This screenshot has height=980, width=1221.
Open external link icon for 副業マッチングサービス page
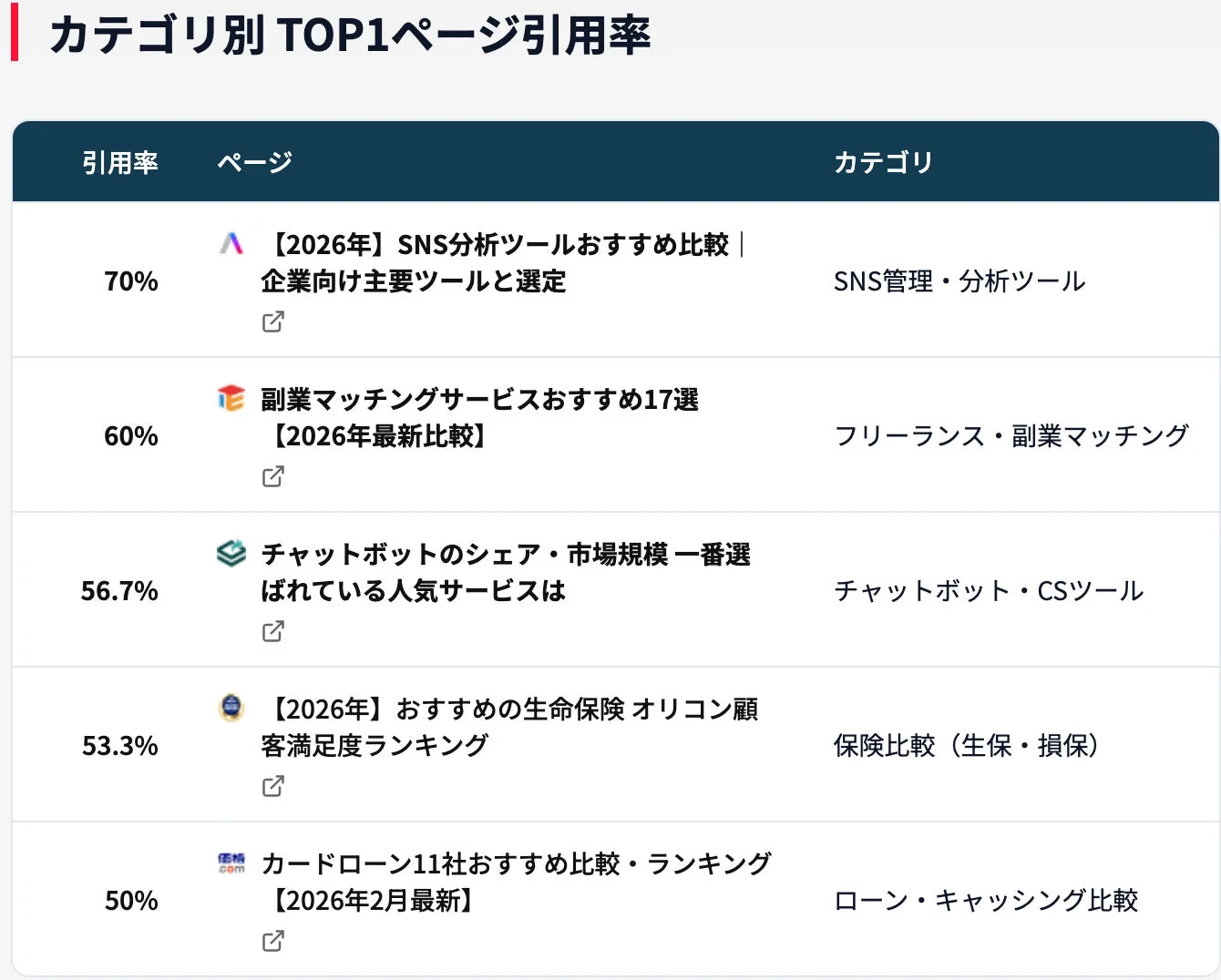tap(273, 476)
